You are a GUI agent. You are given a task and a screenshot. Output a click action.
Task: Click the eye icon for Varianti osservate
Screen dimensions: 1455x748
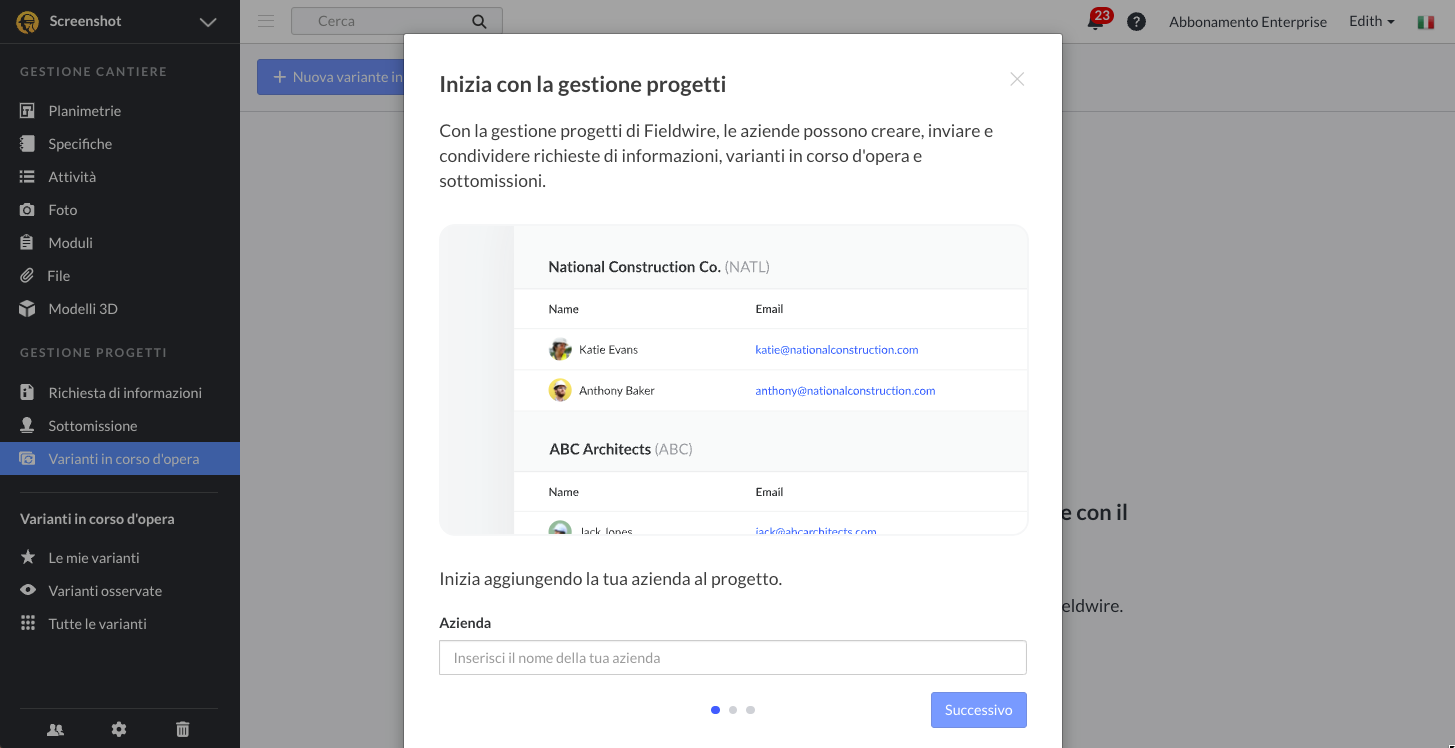tap(28, 590)
